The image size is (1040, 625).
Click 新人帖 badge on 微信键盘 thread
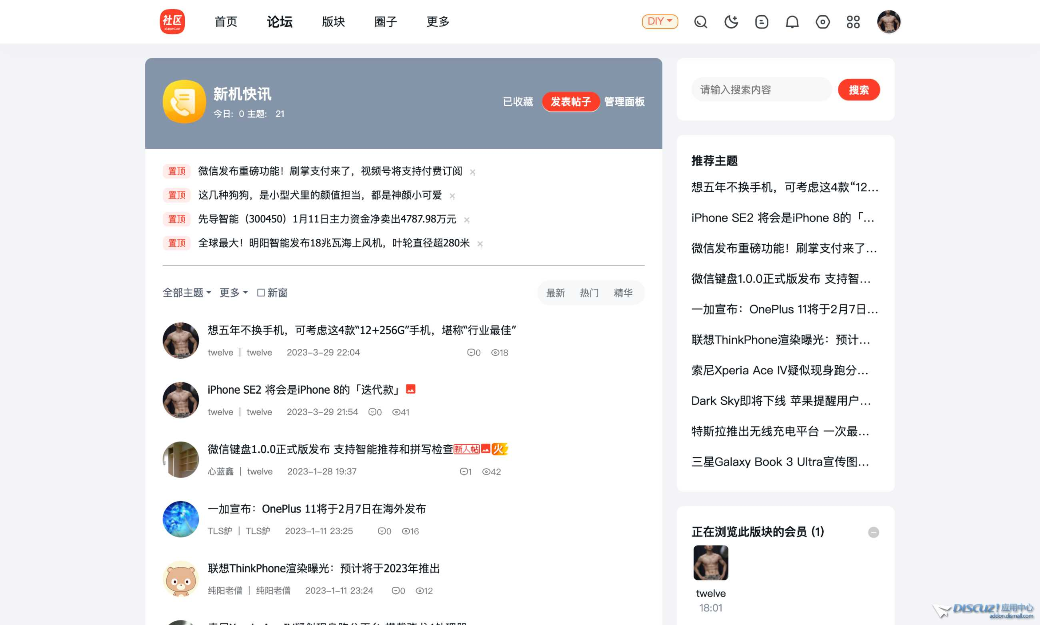467,449
